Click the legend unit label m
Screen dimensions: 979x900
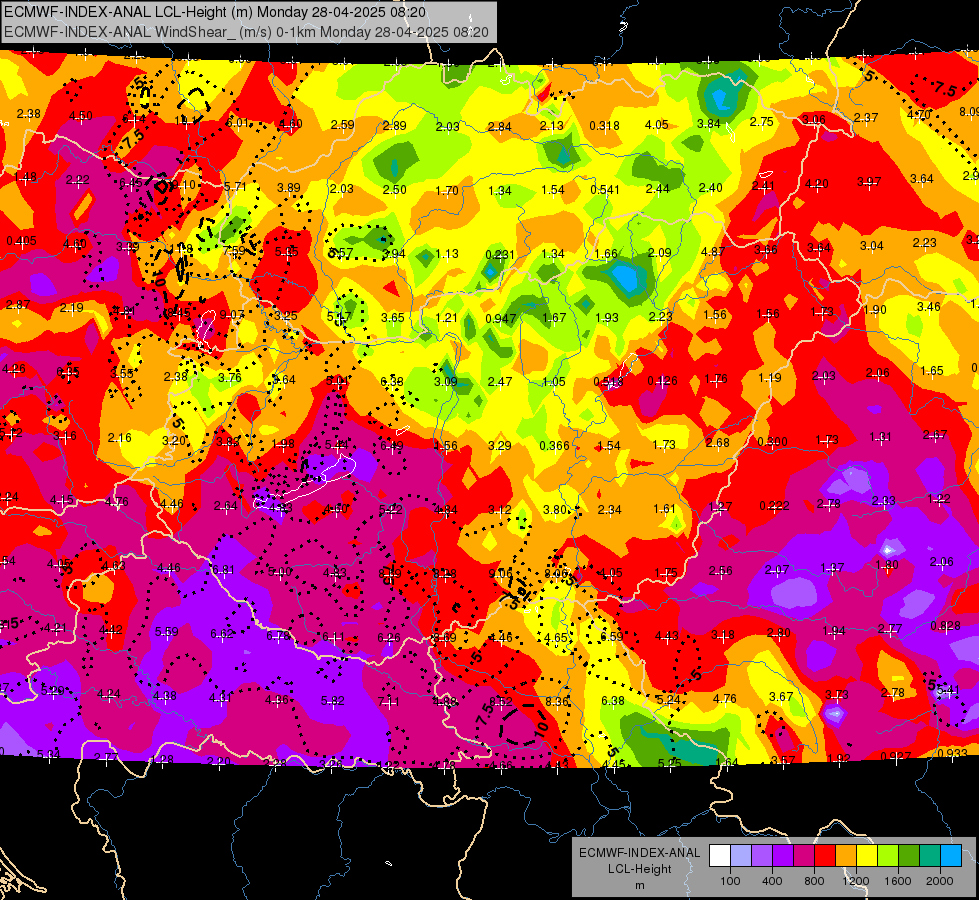(639, 885)
